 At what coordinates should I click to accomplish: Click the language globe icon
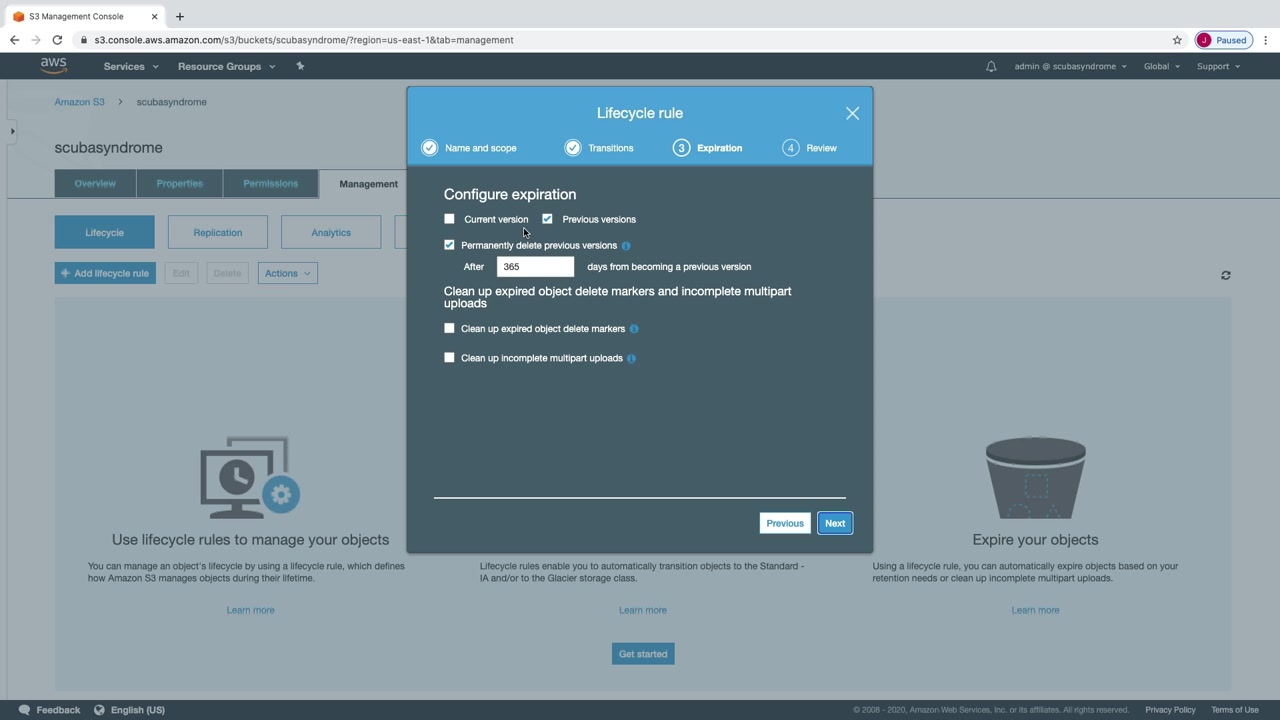click(99, 710)
